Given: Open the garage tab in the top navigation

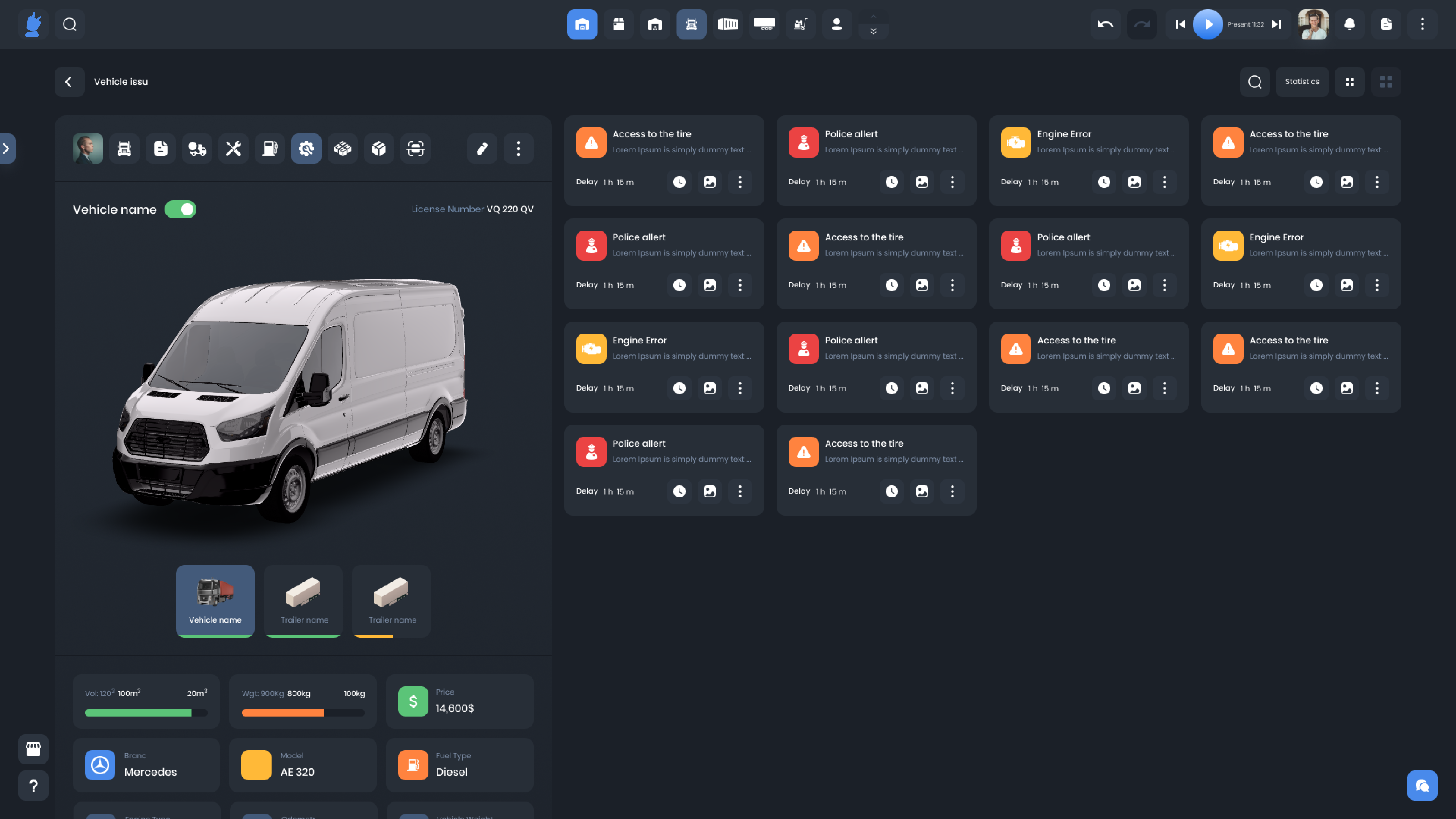Looking at the screenshot, I should tap(655, 24).
